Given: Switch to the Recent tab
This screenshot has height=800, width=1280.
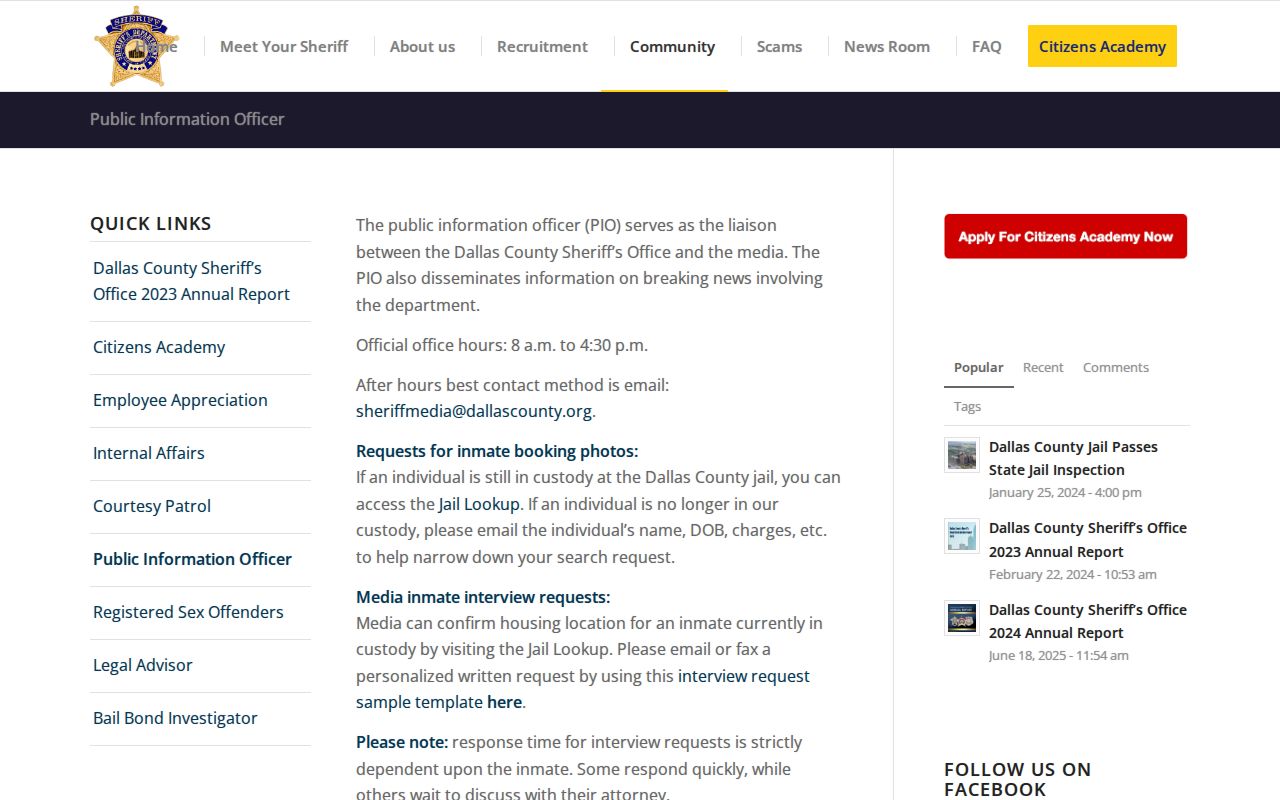Looking at the screenshot, I should point(1043,367).
